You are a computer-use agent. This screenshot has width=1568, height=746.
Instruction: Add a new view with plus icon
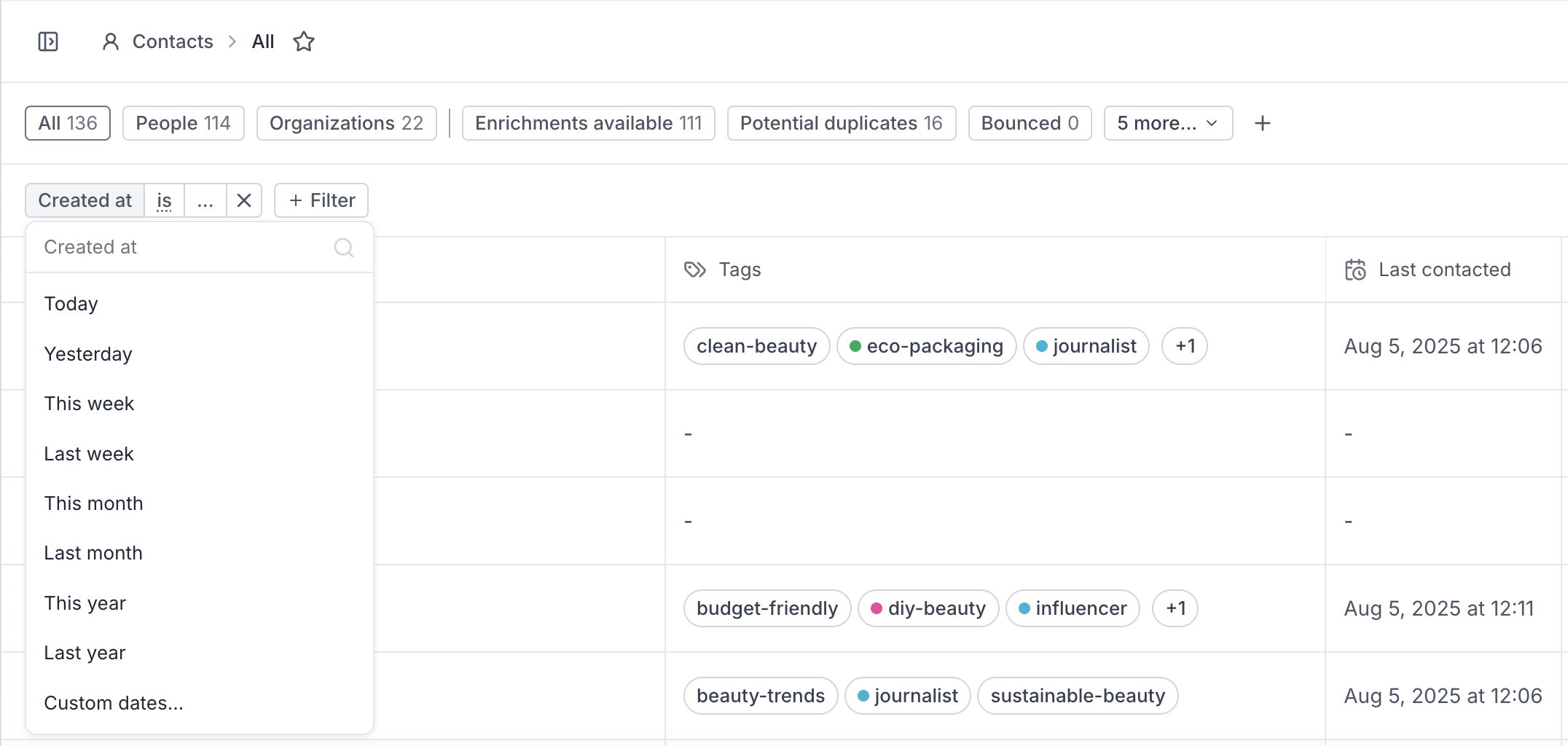pyautogui.click(x=1263, y=123)
